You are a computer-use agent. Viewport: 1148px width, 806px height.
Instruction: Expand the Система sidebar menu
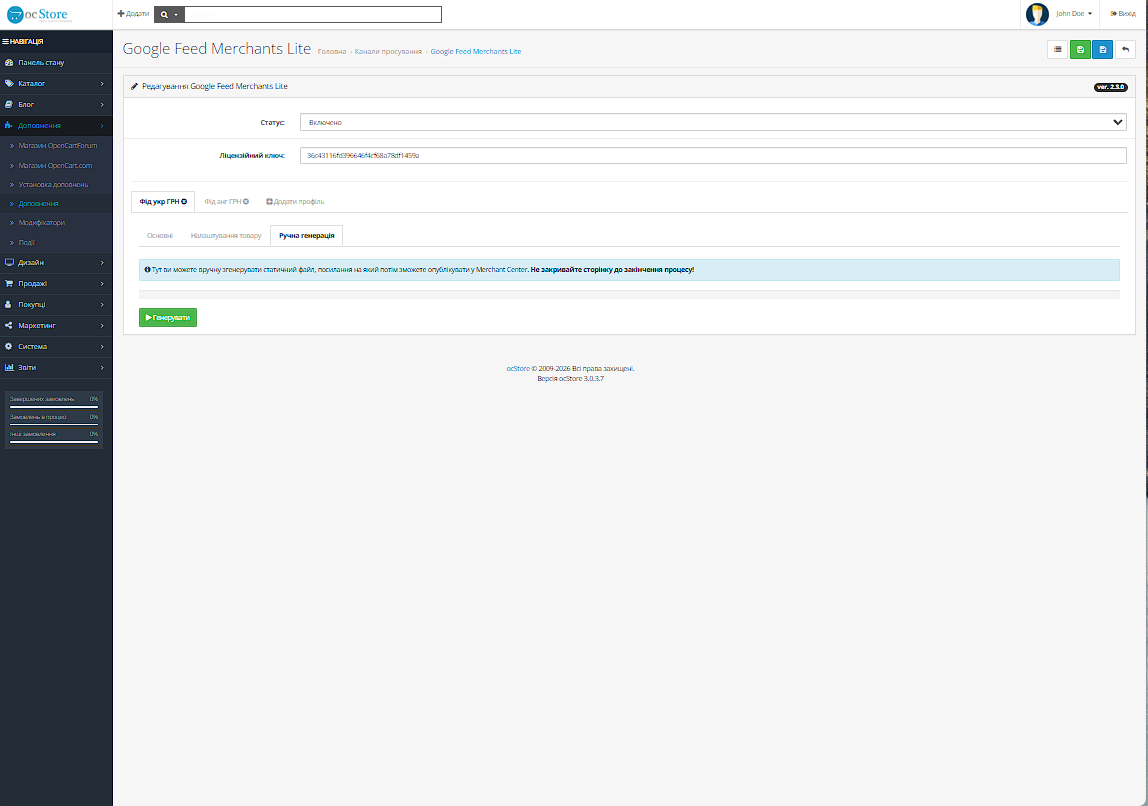56,347
